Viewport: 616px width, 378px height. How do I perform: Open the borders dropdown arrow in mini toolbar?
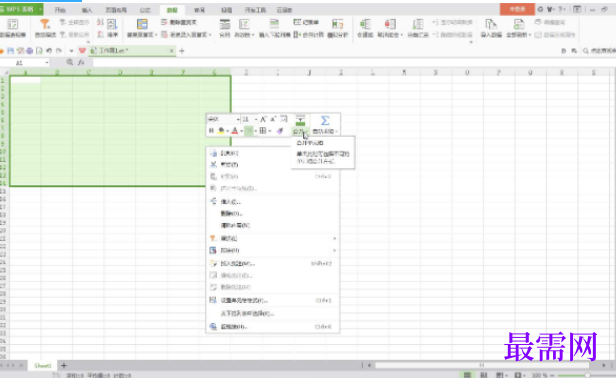point(270,131)
